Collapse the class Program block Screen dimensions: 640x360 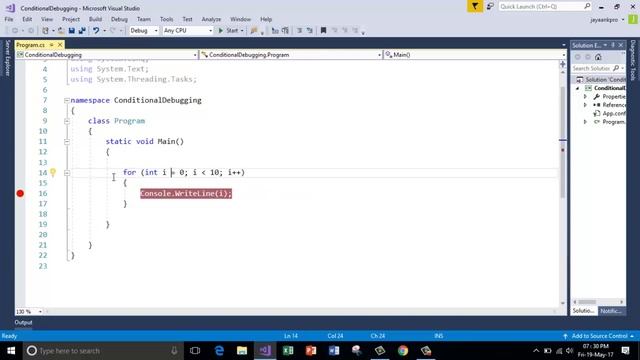pos(67,121)
